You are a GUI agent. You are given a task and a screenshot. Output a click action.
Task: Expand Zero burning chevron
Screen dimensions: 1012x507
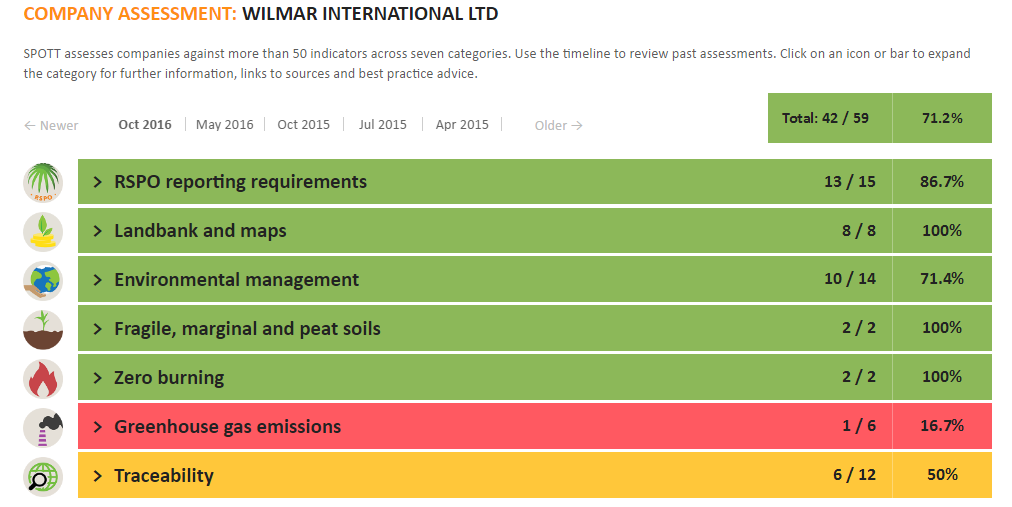click(x=97, y=378)
